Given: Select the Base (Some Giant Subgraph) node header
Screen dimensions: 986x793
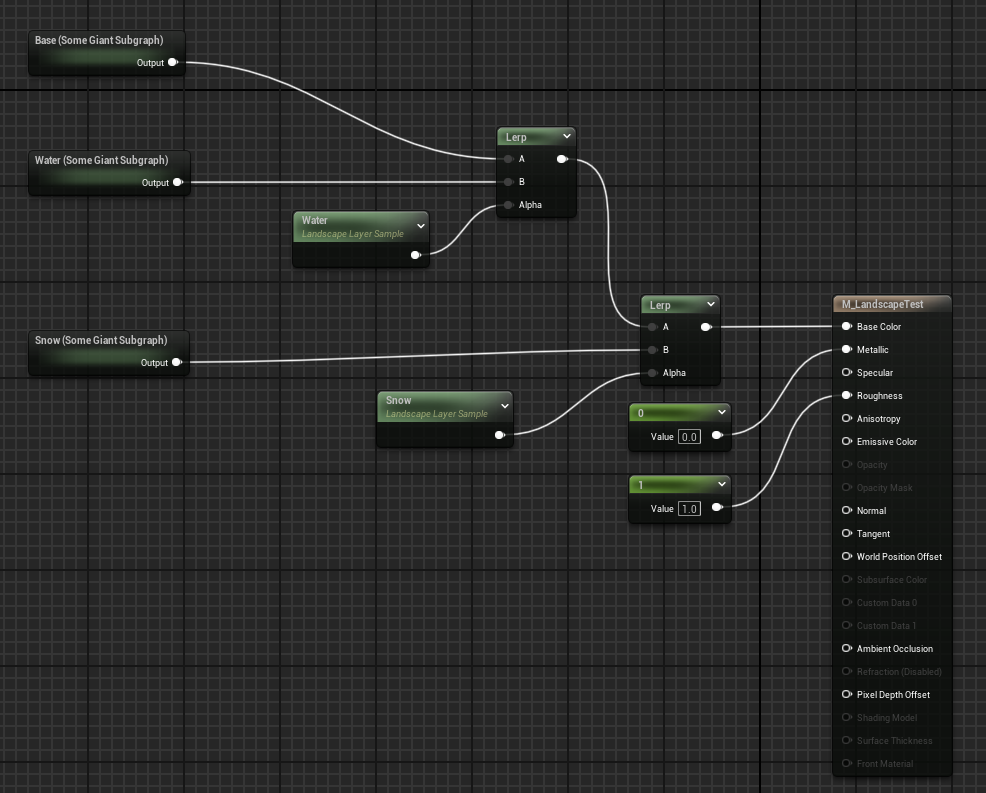Looking at the screenshot, I should [99, 40].
